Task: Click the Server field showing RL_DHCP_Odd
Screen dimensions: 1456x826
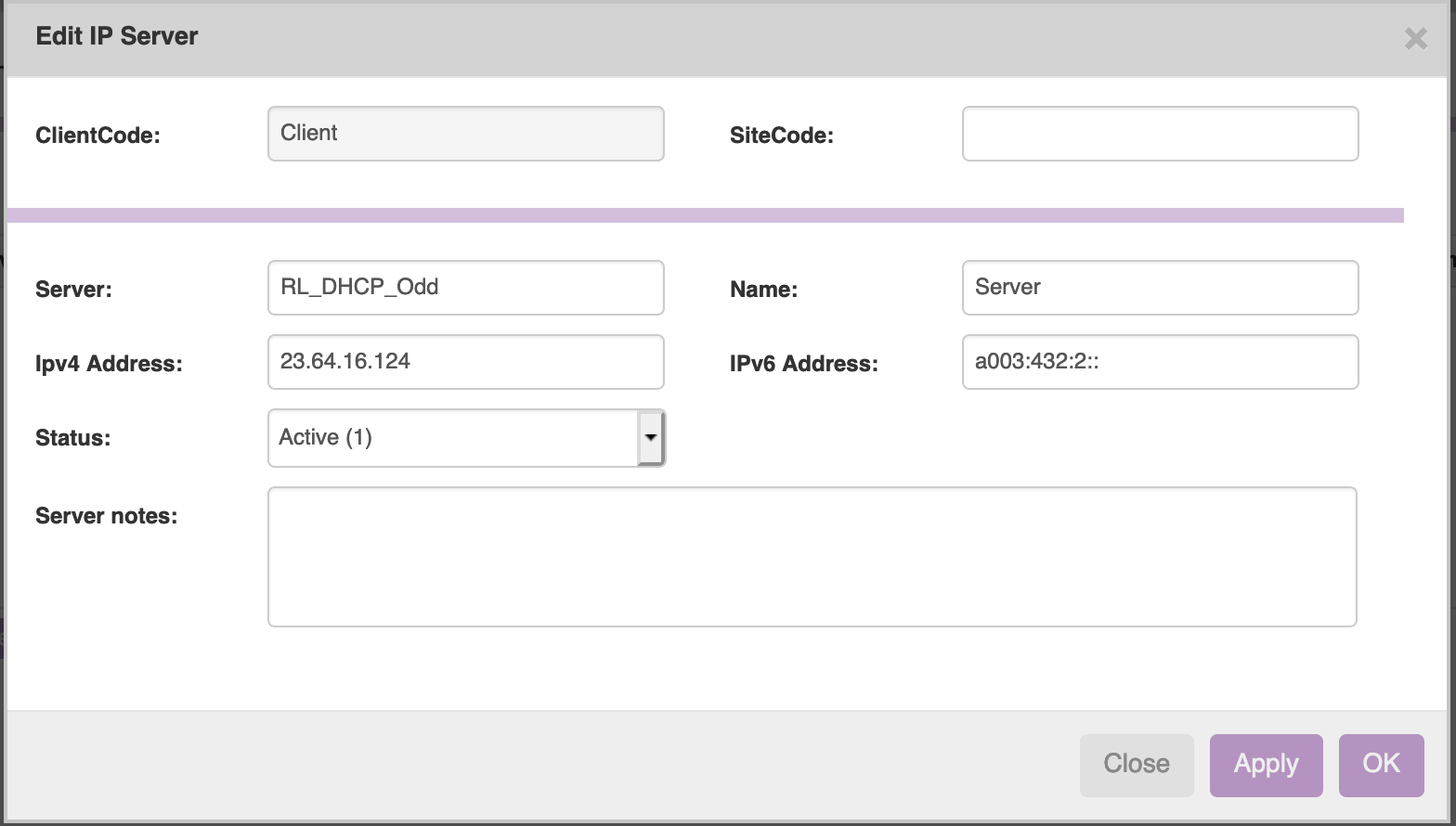Action: (465, 288)
